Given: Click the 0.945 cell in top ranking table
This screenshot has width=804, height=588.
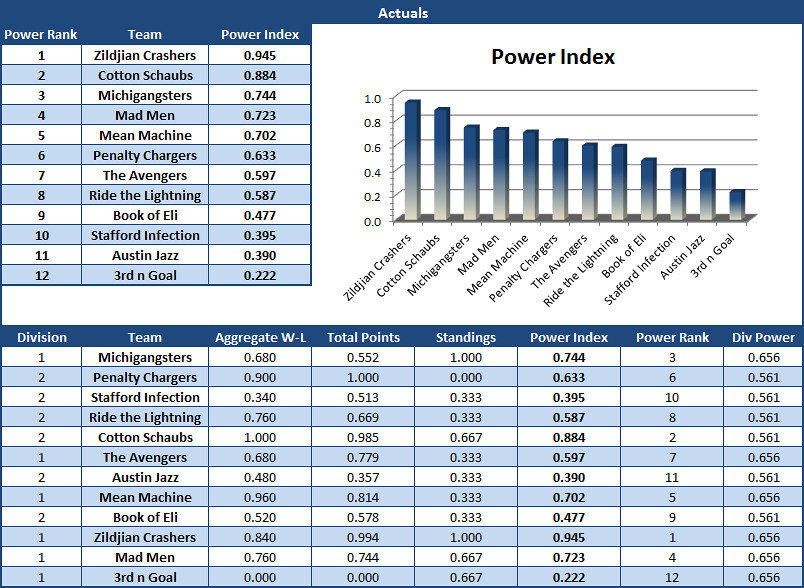Looking at the screenshot, I should click(260, 55).
